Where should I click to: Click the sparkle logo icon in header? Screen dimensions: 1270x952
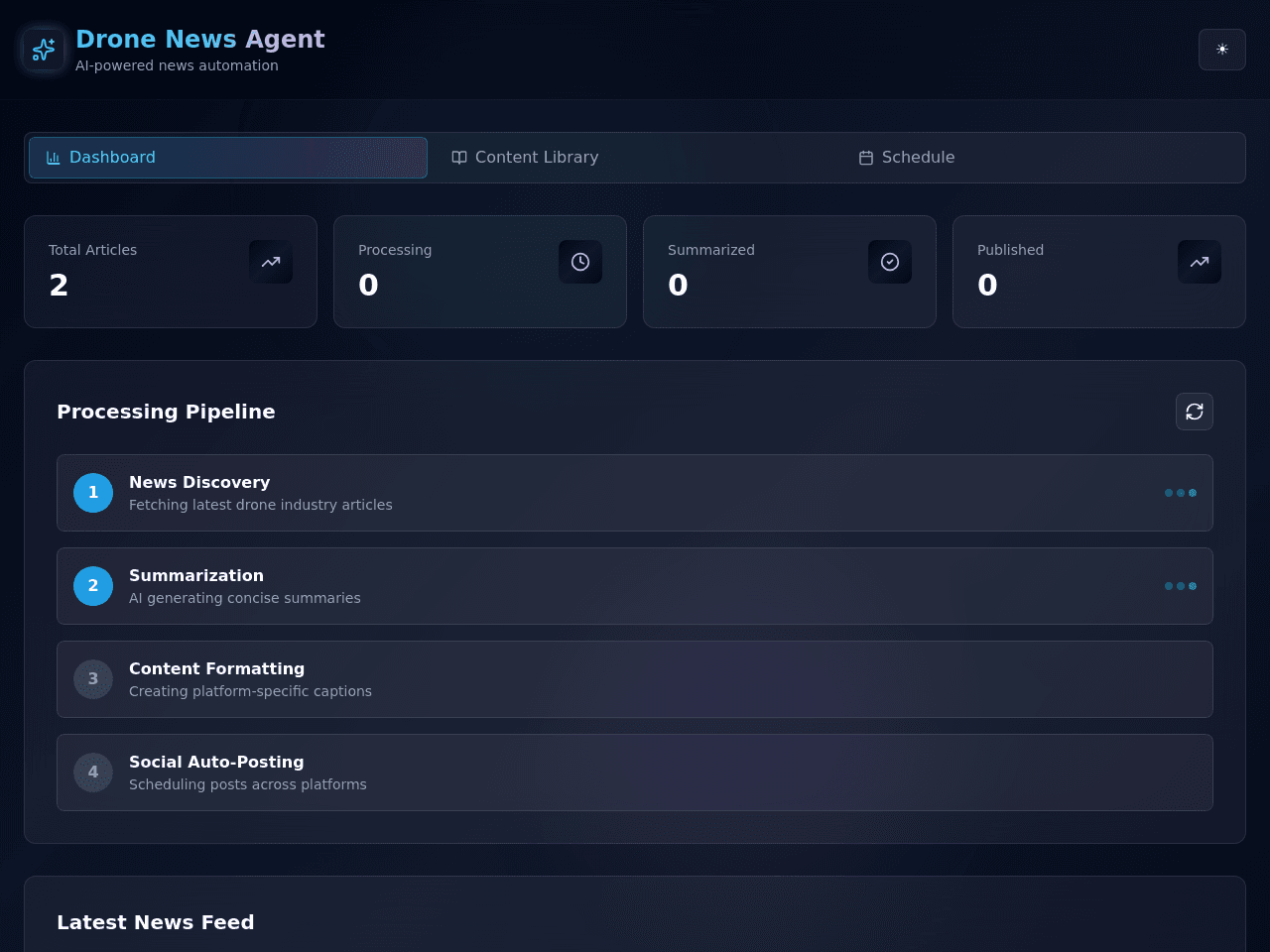pos(44,50)
